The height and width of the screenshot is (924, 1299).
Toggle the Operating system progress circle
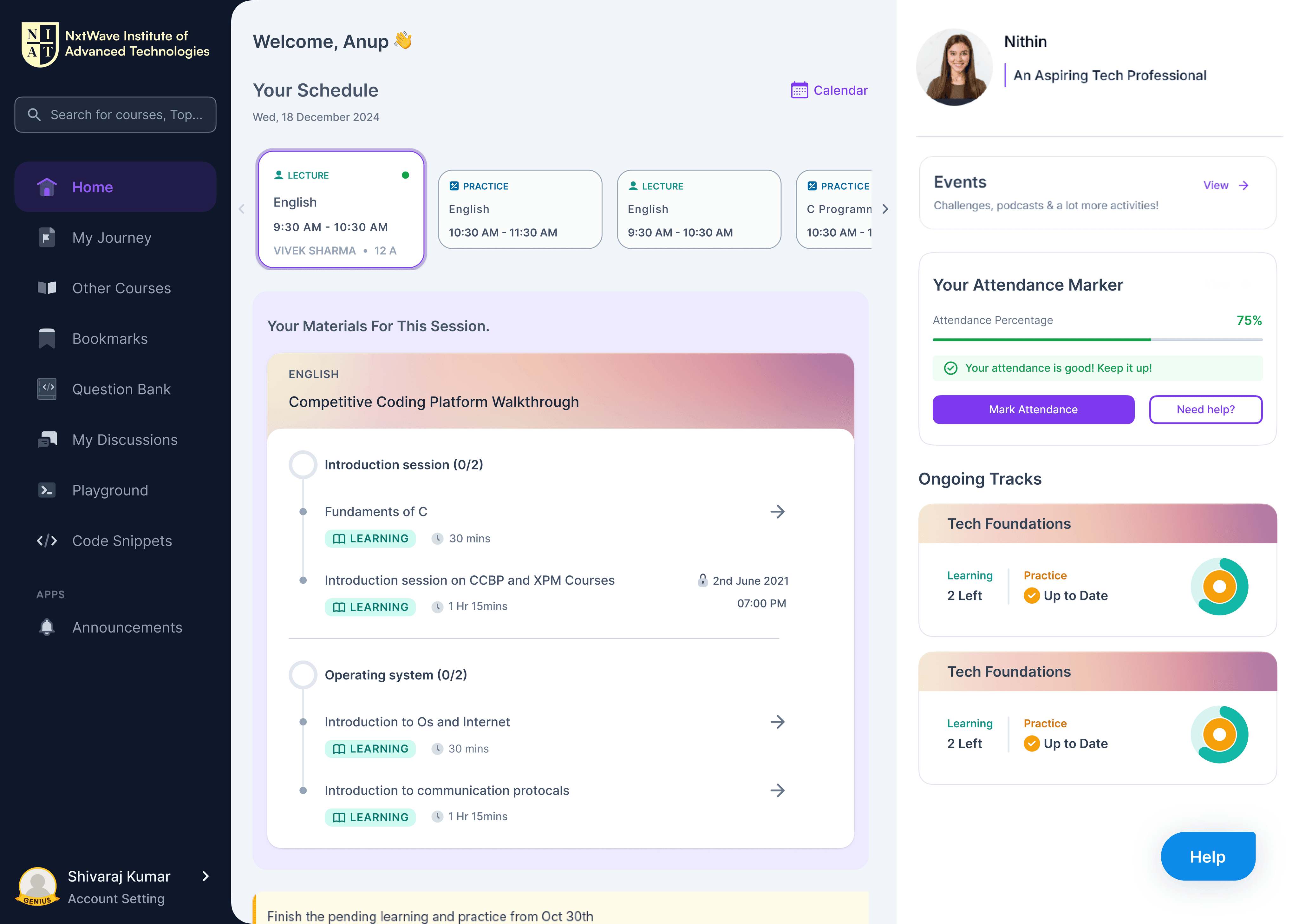pos(303,675)
